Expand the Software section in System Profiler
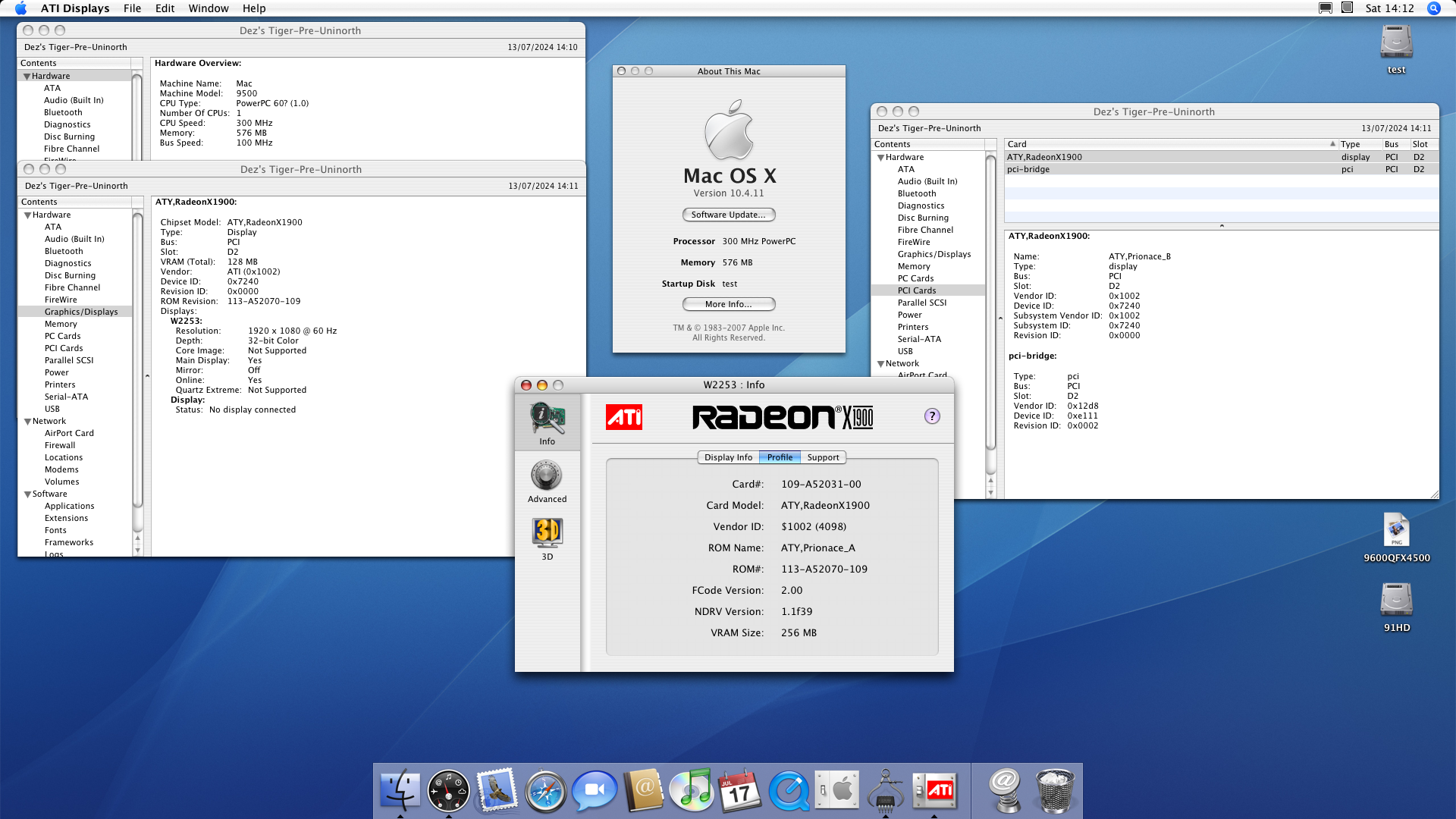The image size is (1456, 819). (x=27, y=494)
